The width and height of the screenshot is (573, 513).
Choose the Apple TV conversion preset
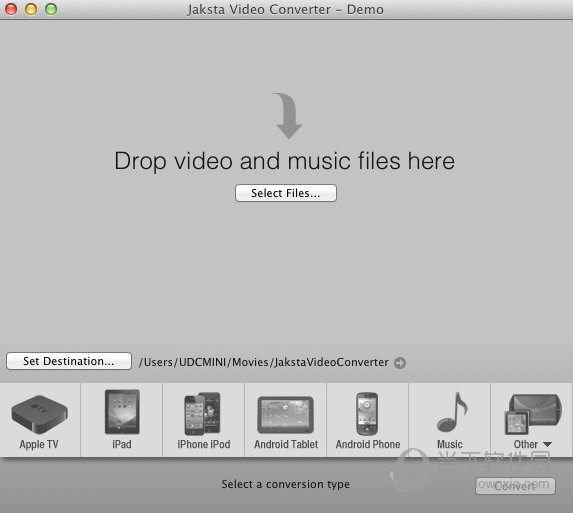pos(39,420)
